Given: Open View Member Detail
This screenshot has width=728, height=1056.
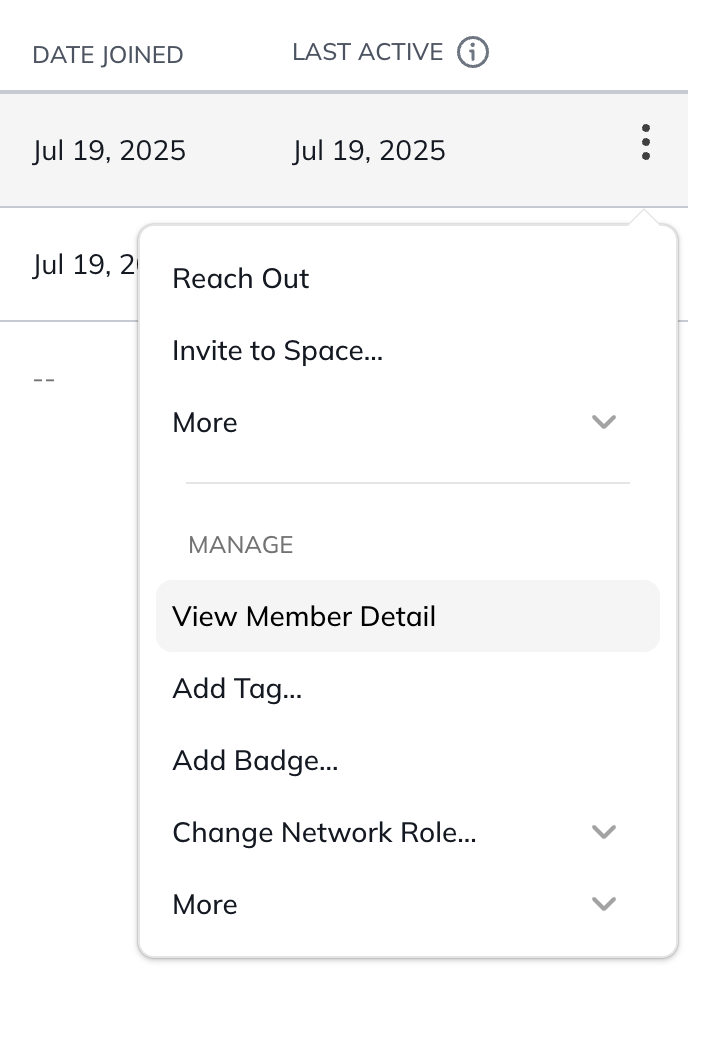Looking at the screenshot, I should (x=407, y=616).
